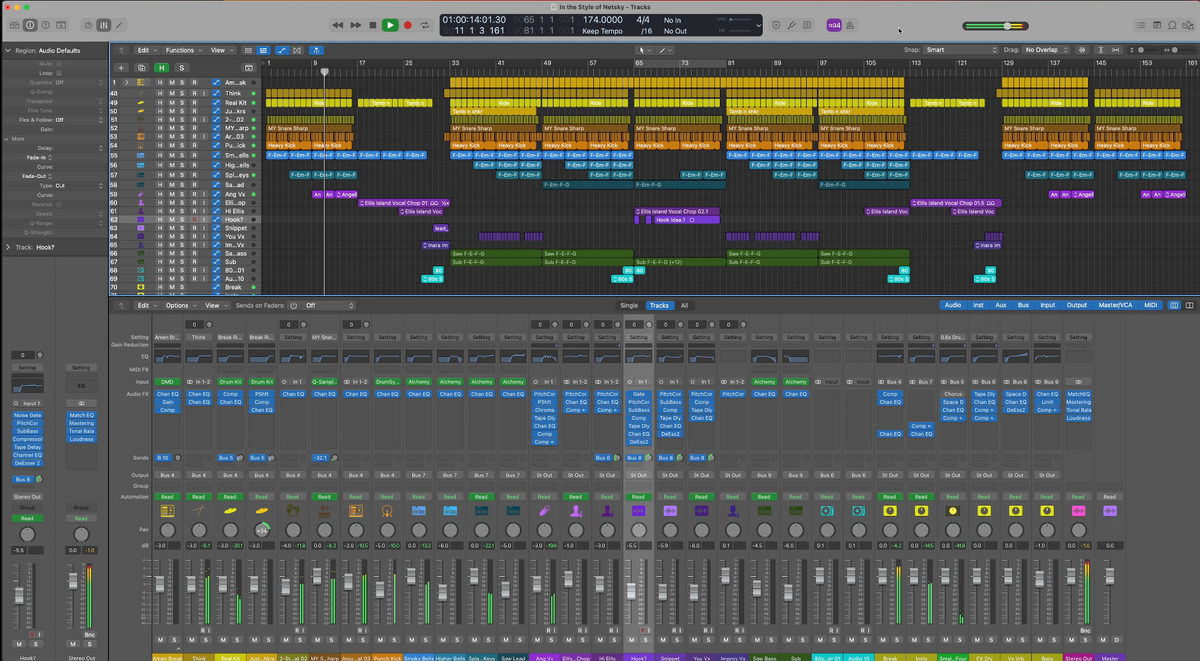
Task: Click DeEsser 2 plugin in inspector strip
Action: coord(28,463)
